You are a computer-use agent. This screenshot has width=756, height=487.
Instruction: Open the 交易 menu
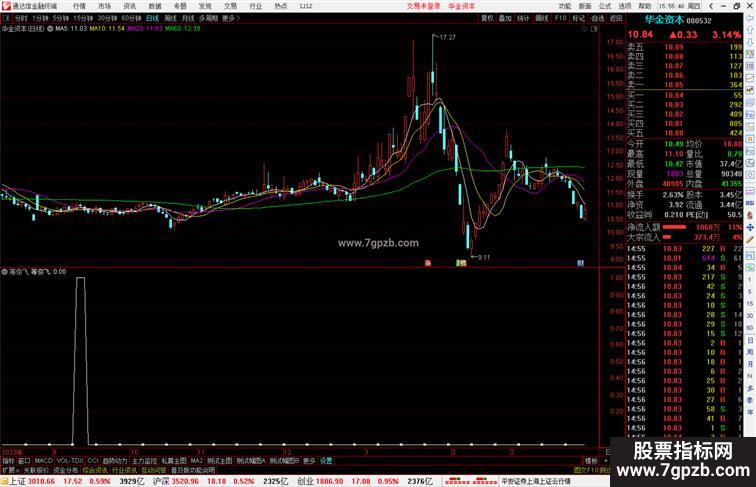coord(230,6)
